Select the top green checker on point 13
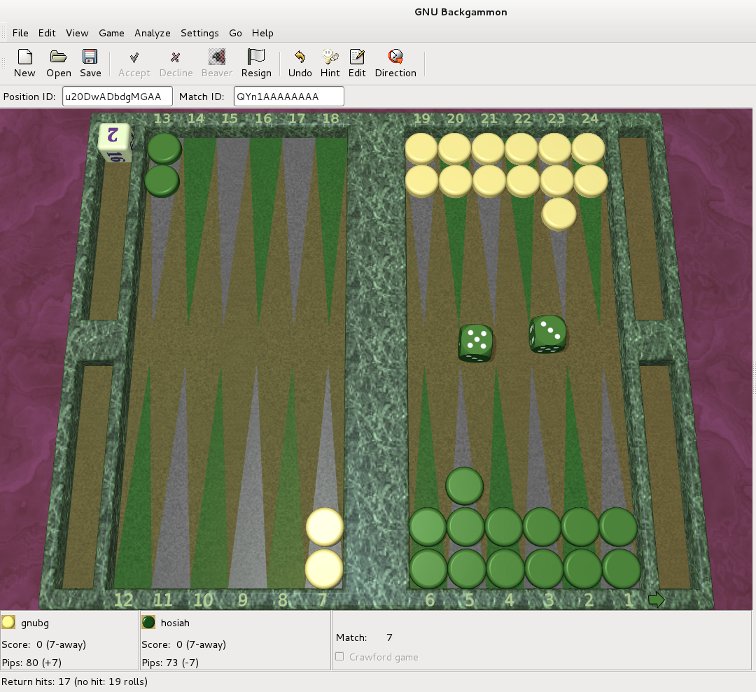756x692 pixels. tap(164, 149)
